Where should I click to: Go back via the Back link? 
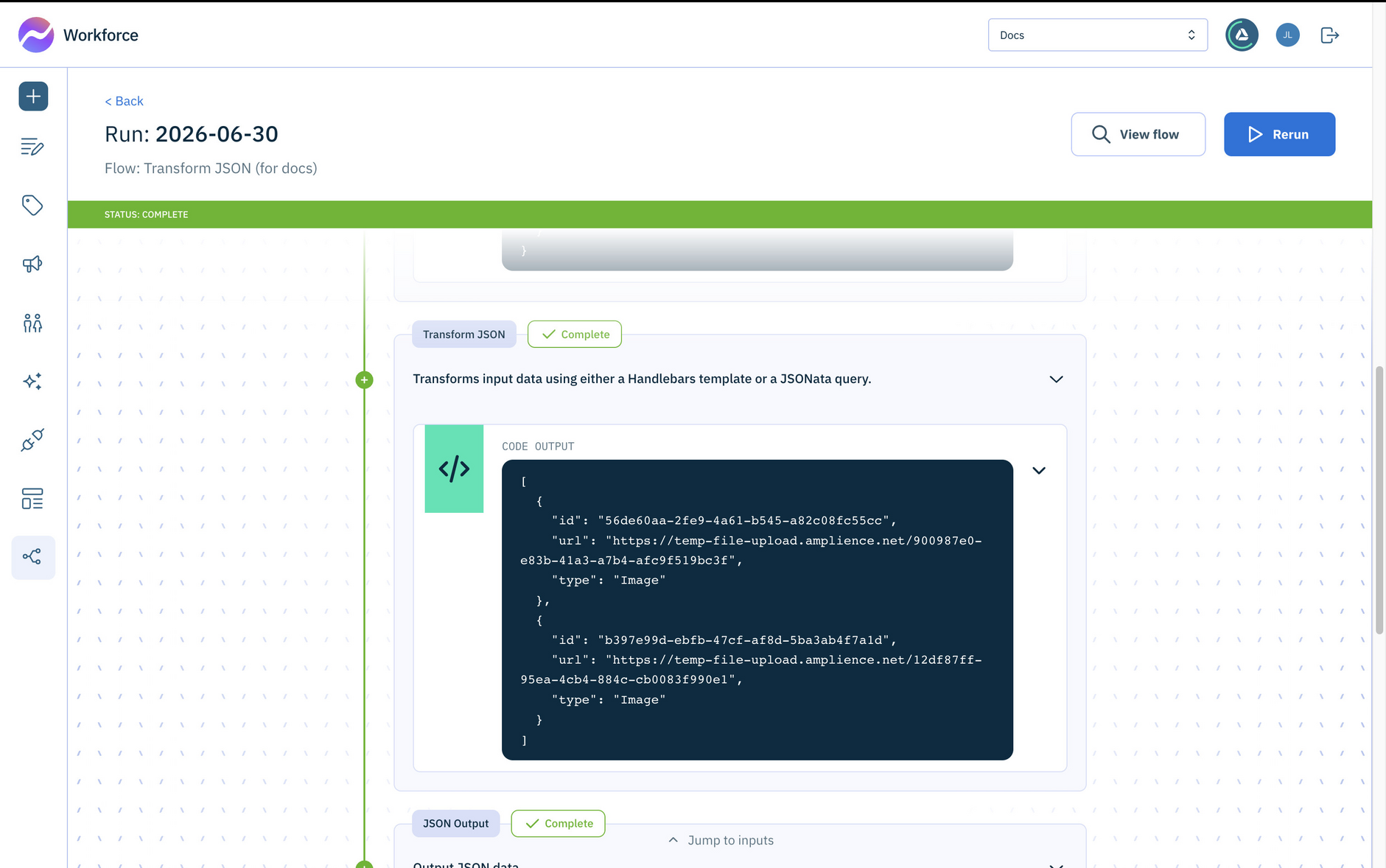click(124, 101)
